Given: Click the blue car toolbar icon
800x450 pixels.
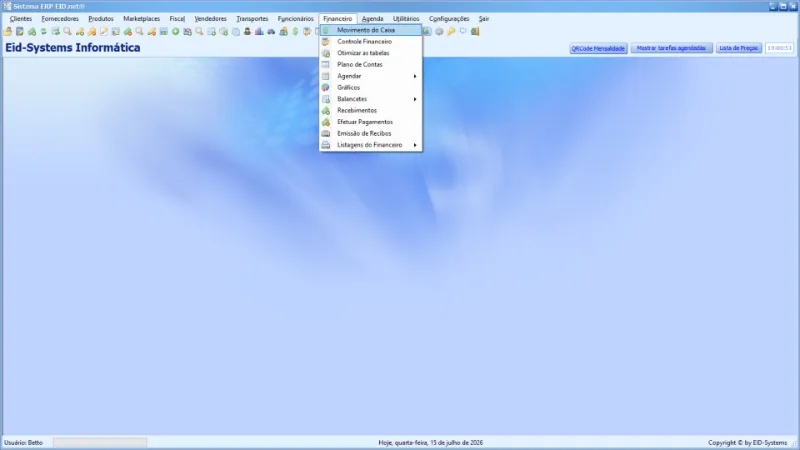Looking at the screenshot, I should coord(271,32).
